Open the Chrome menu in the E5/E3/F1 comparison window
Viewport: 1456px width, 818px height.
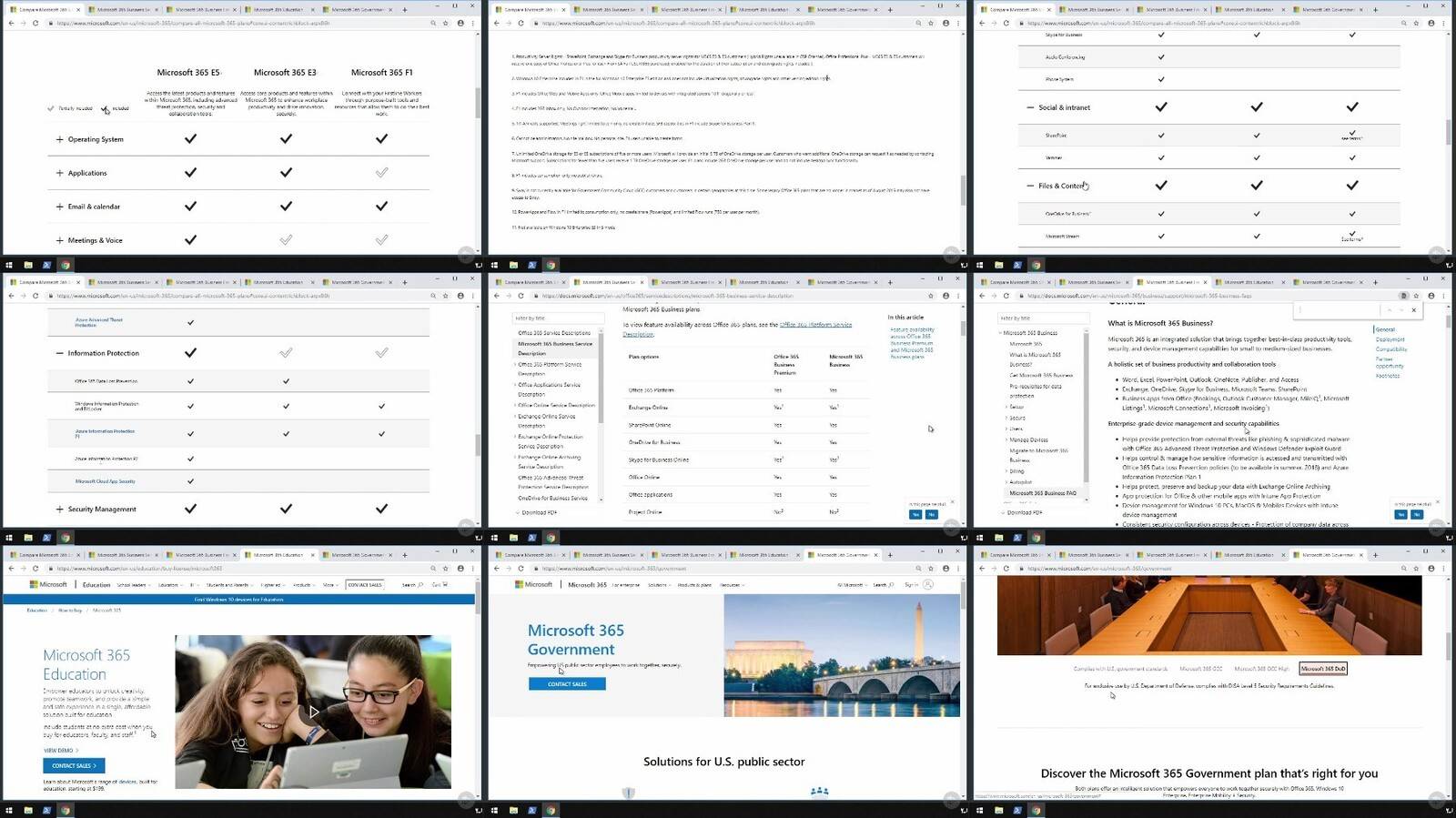click(x=473, y=23)
